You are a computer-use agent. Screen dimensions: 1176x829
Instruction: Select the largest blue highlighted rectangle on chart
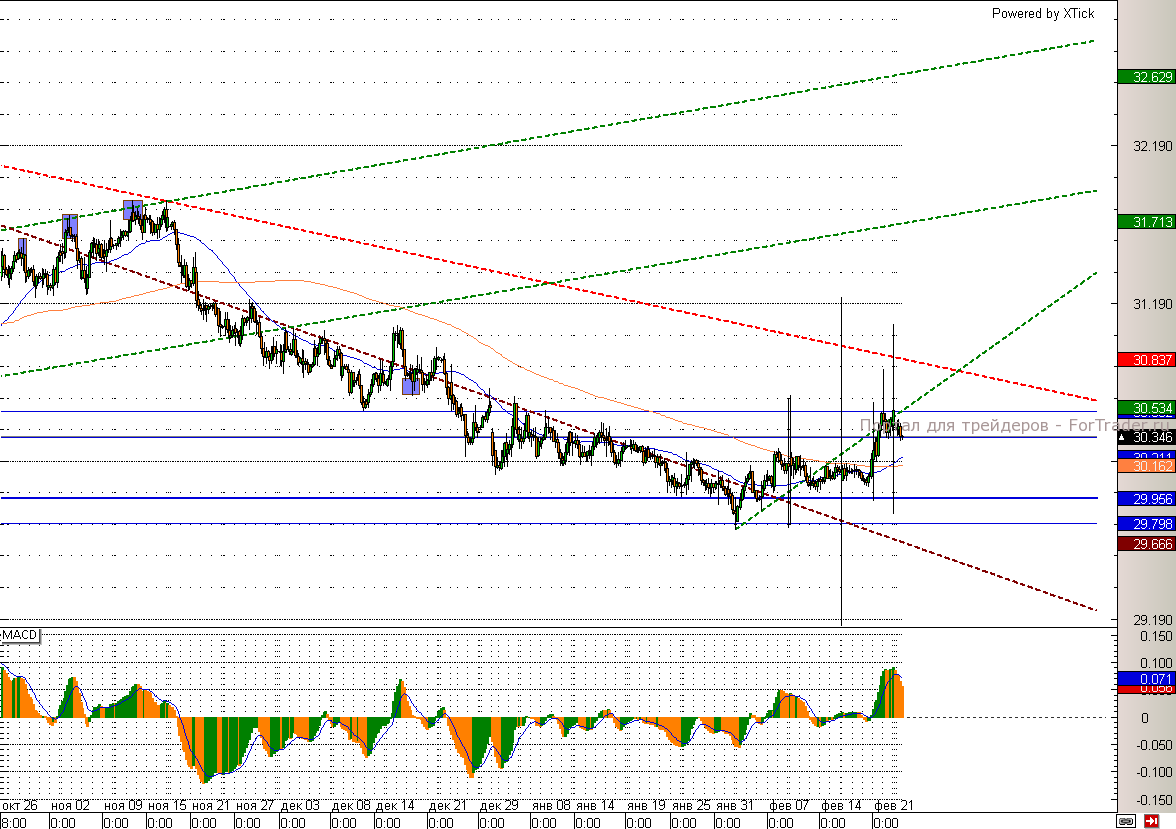[132, 209]
